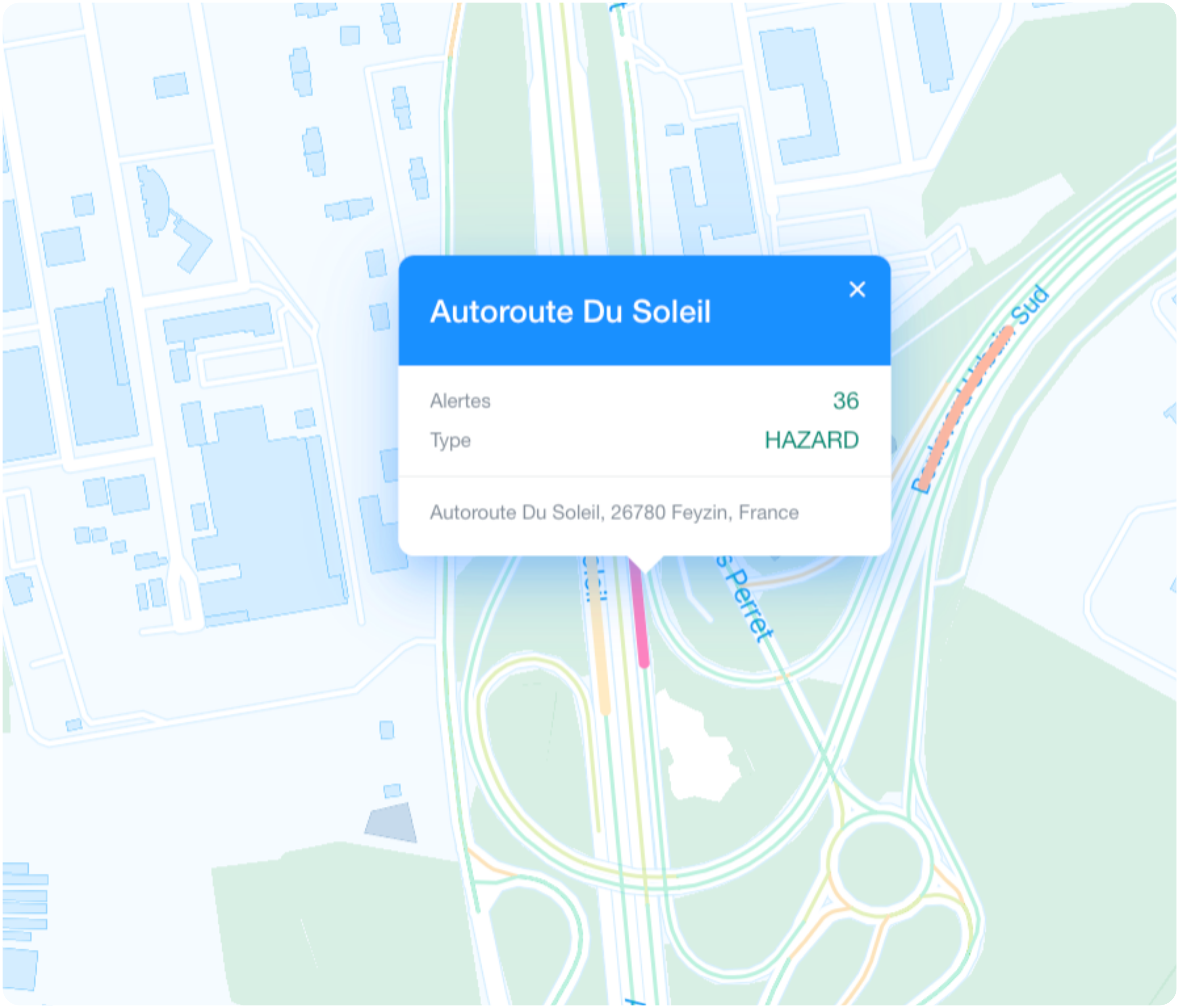Close the Autoroute Du Soleil popup
The height and width of the screenshot is (1008, 1179).
[857, 289]
